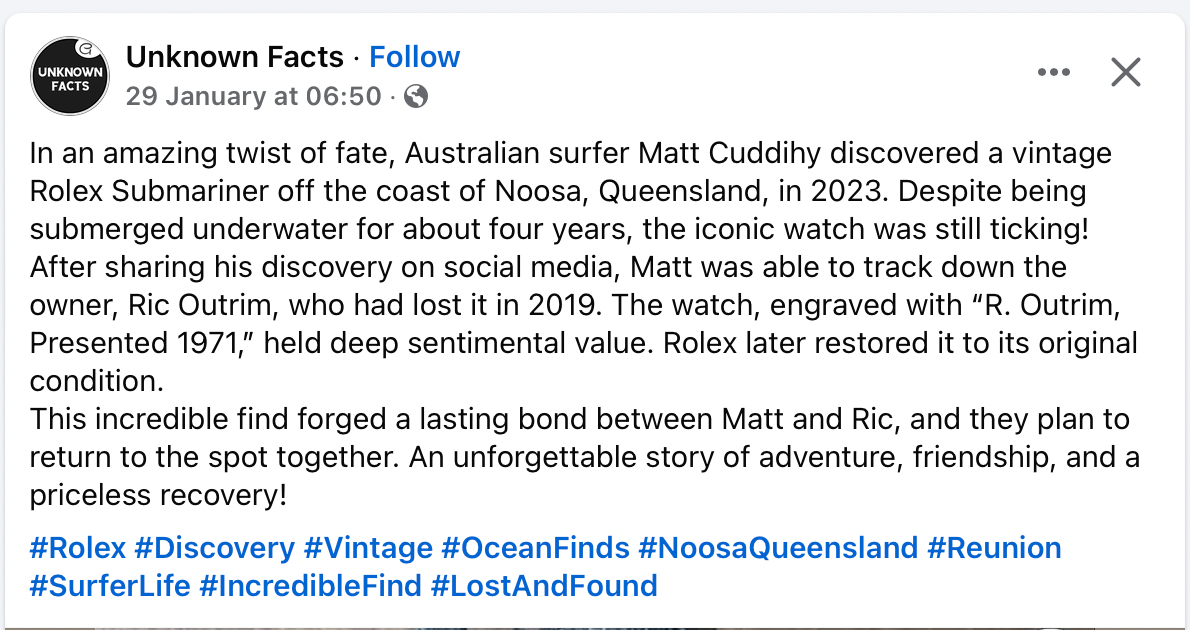Screen dimensions: 1190x630
Task: Open the Unknown Facts profile picture
Action: (x=70, y=76)
